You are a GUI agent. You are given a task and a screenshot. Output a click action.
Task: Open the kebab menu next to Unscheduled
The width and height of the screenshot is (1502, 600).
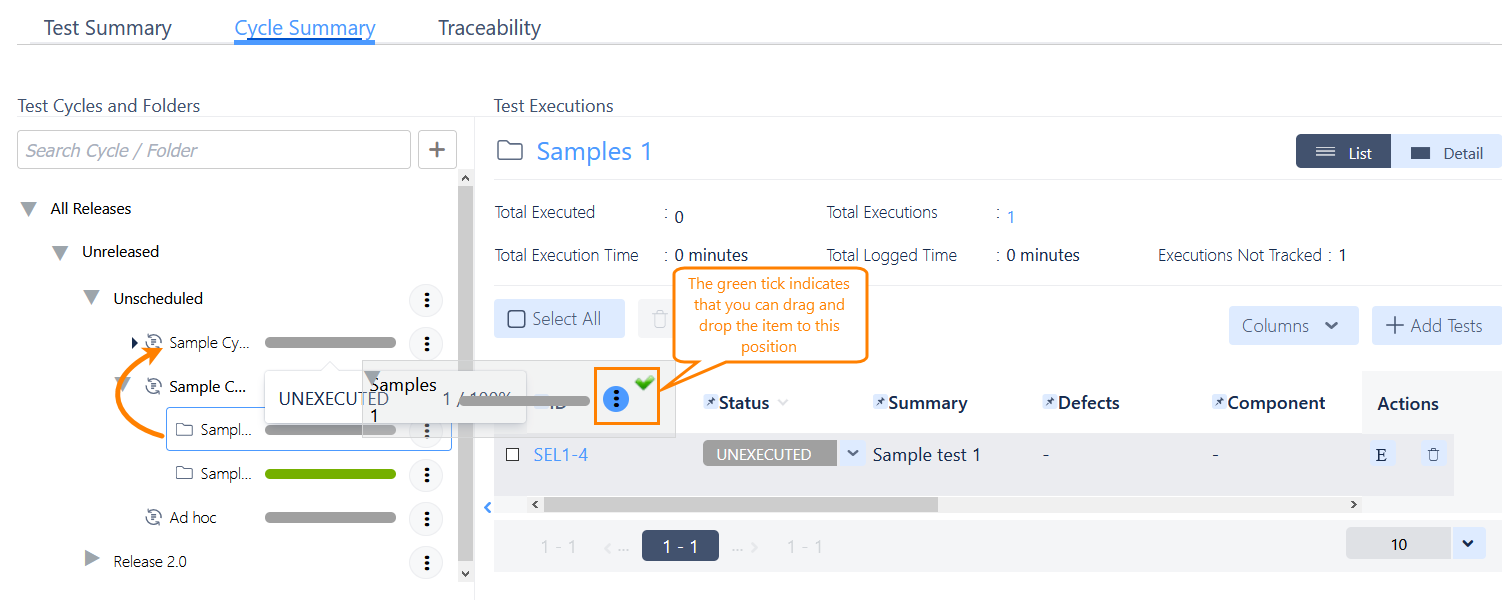[x=426, y=300]
